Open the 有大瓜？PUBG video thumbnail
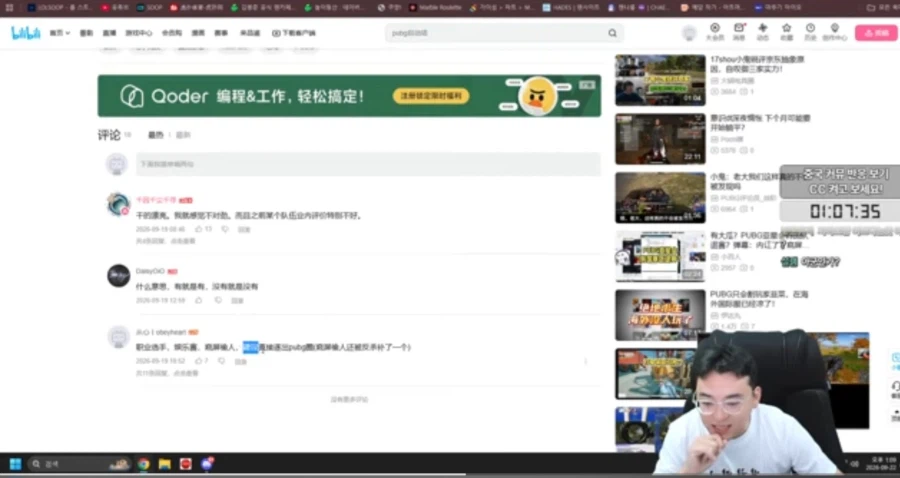Image resolution: width=900 pixels, height=478 pixels. (x=660, y=256)
